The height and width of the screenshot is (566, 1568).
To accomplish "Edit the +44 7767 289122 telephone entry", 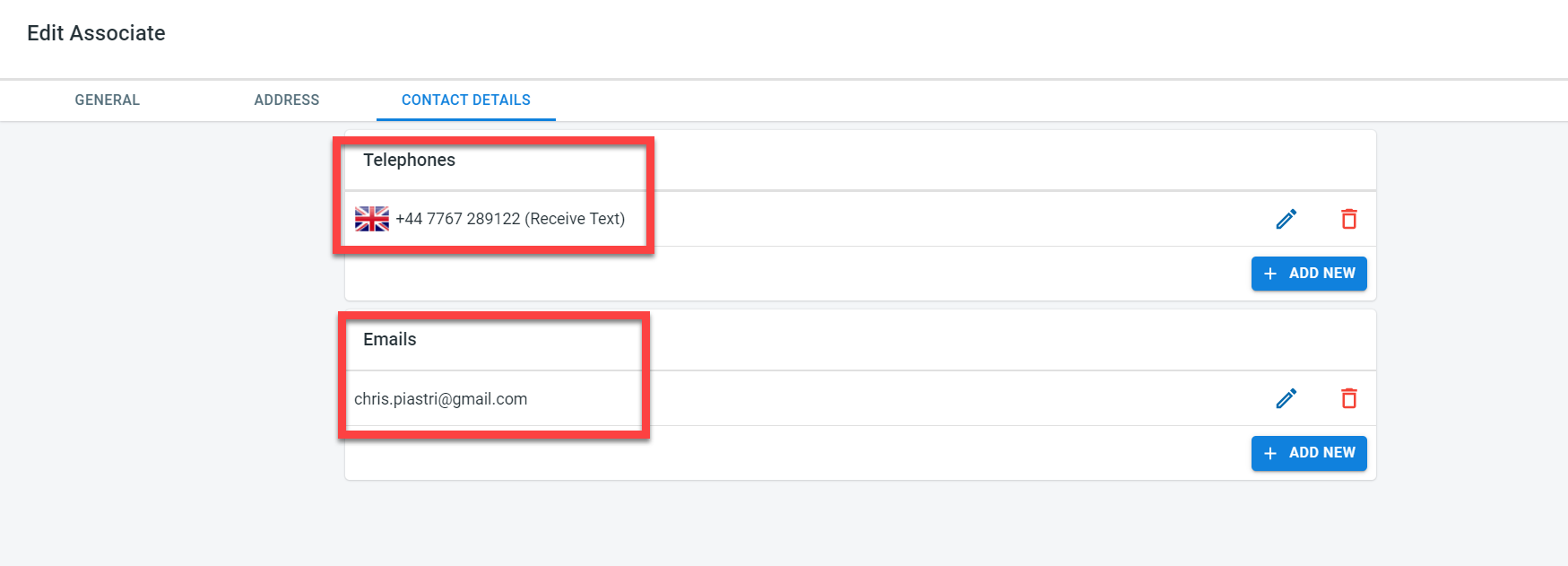I will [1286, 219].
